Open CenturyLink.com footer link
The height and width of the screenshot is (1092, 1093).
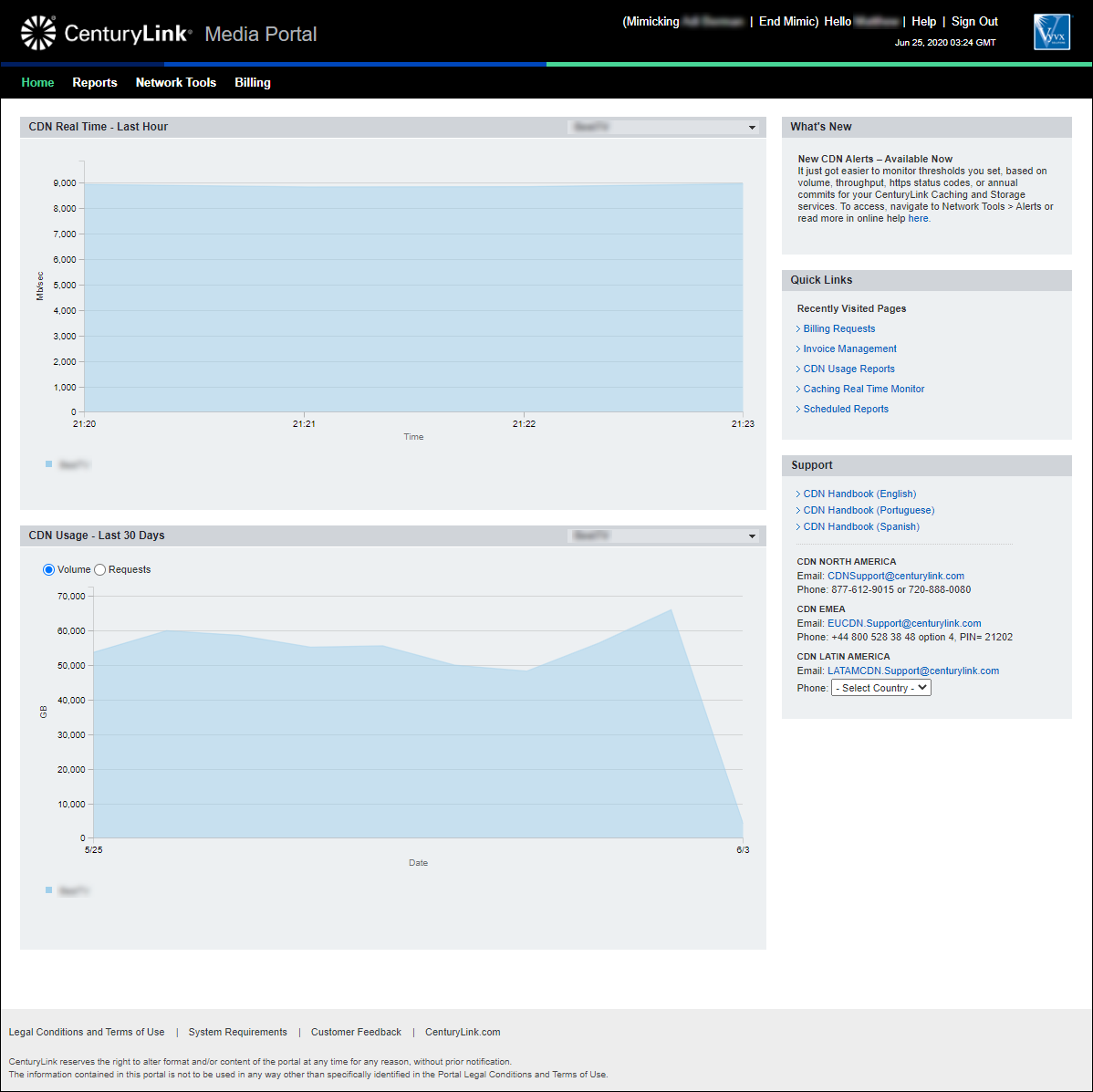(x=463, y=1032)
